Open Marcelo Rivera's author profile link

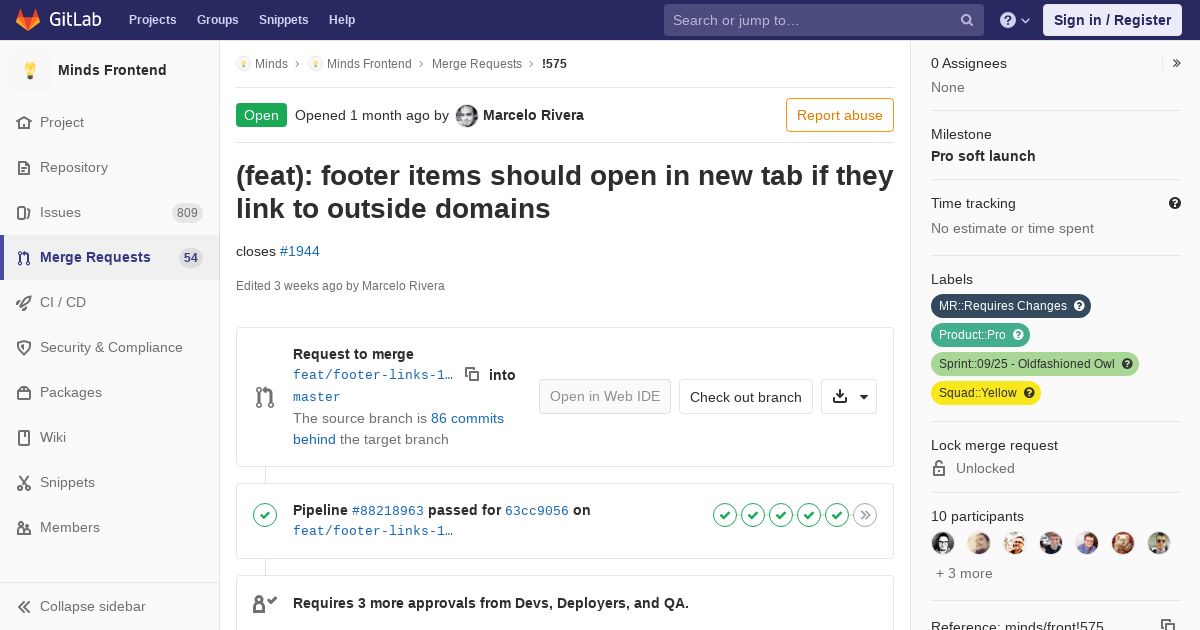[x=533, y=115]
